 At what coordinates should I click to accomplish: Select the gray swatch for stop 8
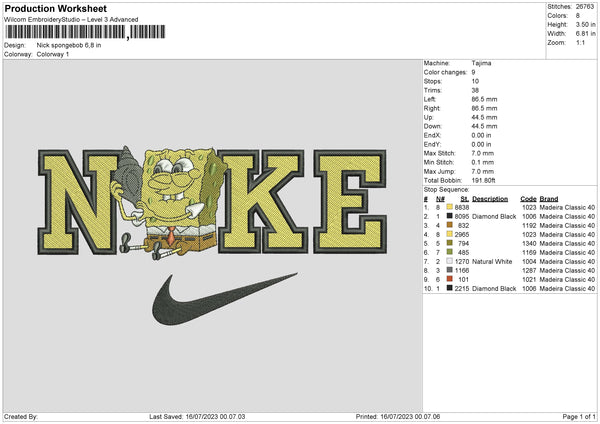pos(449,270)
